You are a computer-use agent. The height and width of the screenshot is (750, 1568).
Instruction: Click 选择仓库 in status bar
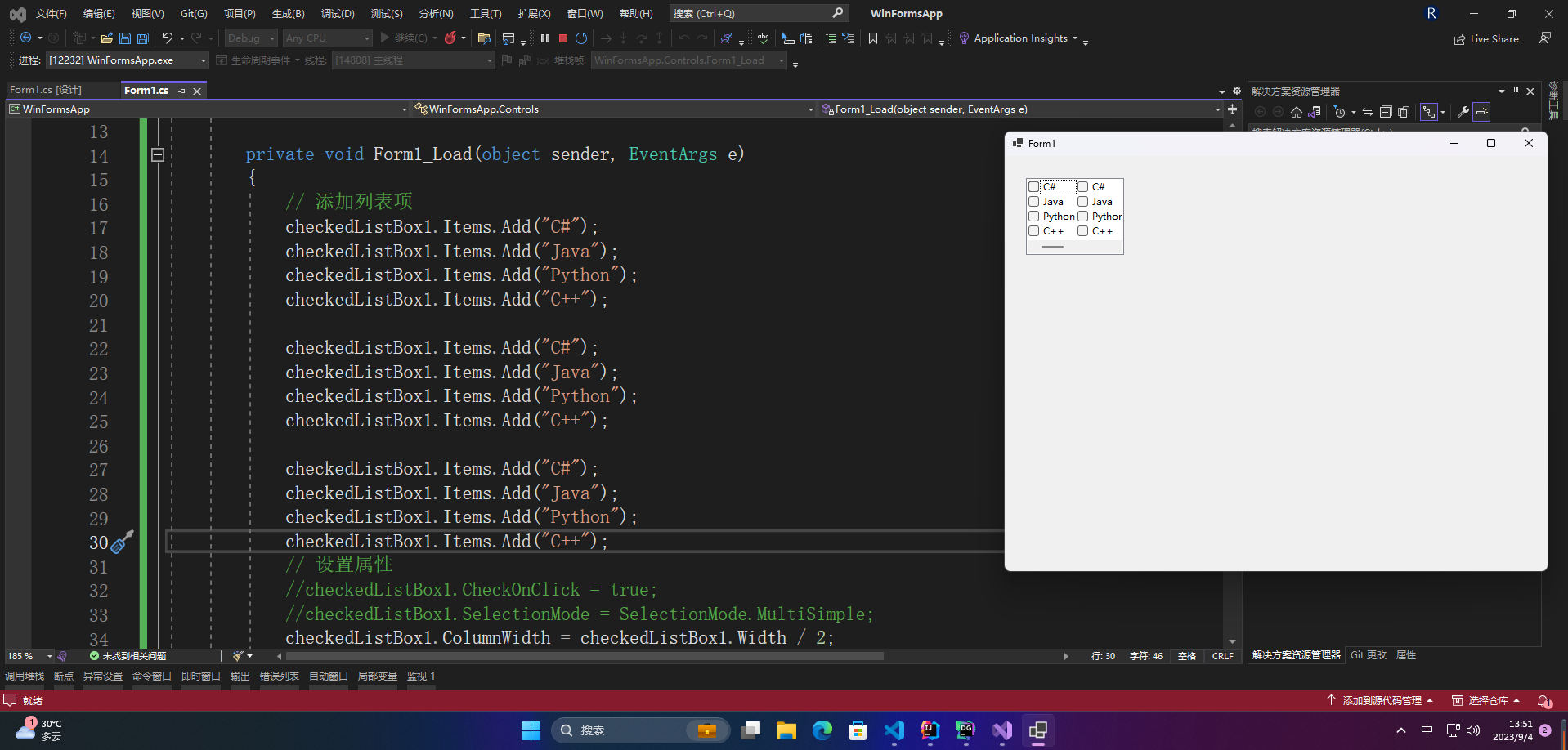tap(1486, 701)
